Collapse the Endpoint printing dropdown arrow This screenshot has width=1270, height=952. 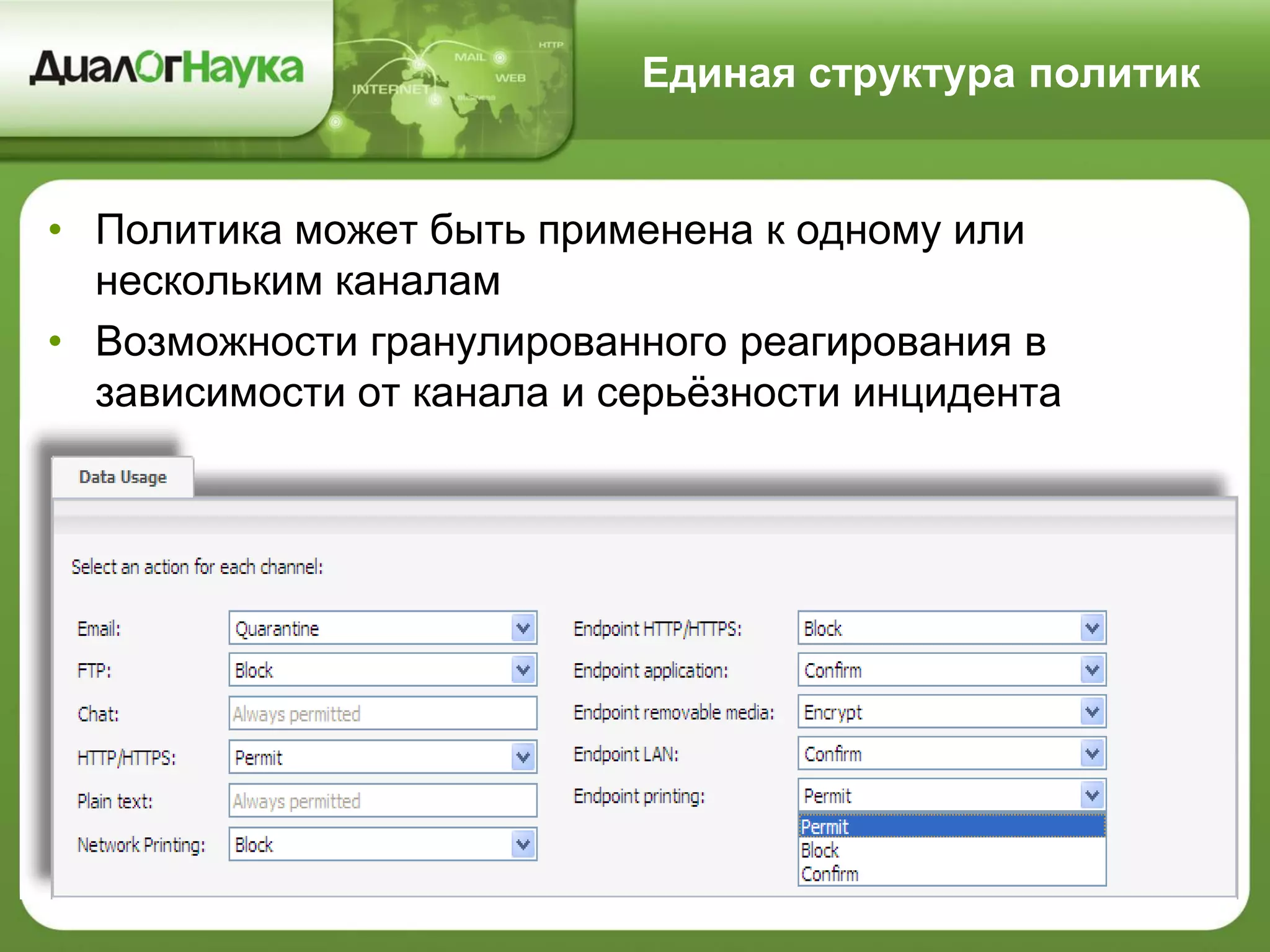(1093, 795)
